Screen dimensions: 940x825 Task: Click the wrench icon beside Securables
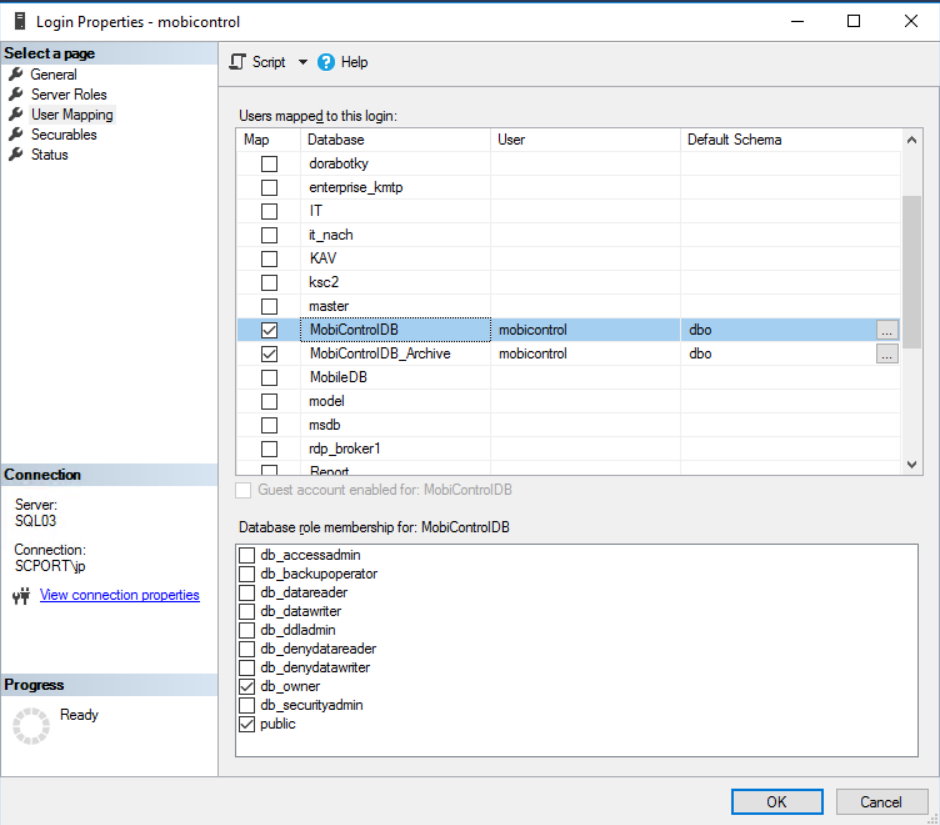15,134
